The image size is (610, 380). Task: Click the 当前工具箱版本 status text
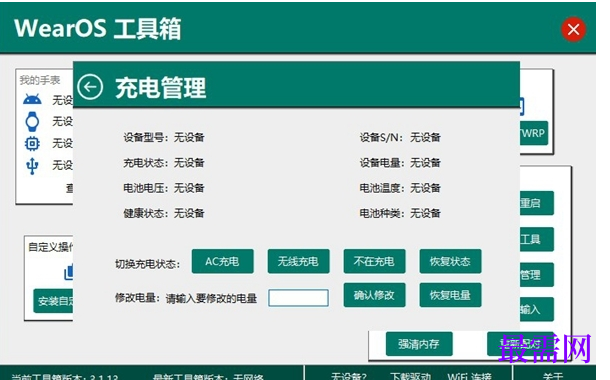pyautogui.click(x=65, y=377)
